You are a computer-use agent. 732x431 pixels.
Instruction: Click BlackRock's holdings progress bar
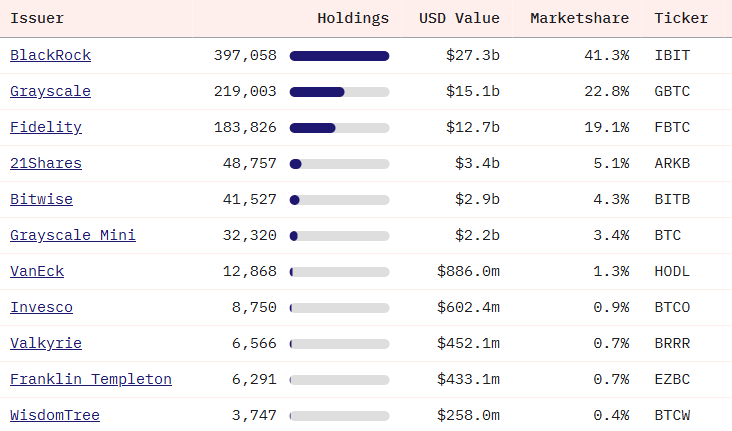click(339, 56)
